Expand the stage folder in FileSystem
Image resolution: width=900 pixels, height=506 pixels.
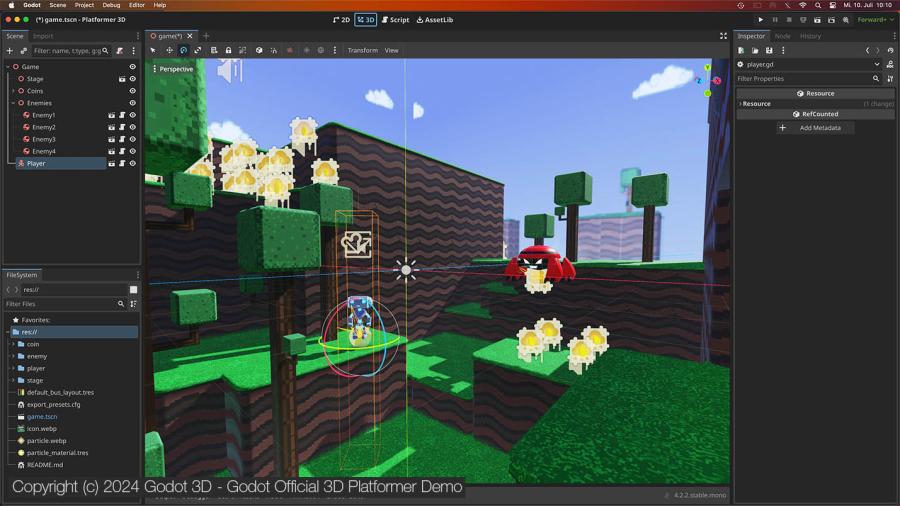14,380
